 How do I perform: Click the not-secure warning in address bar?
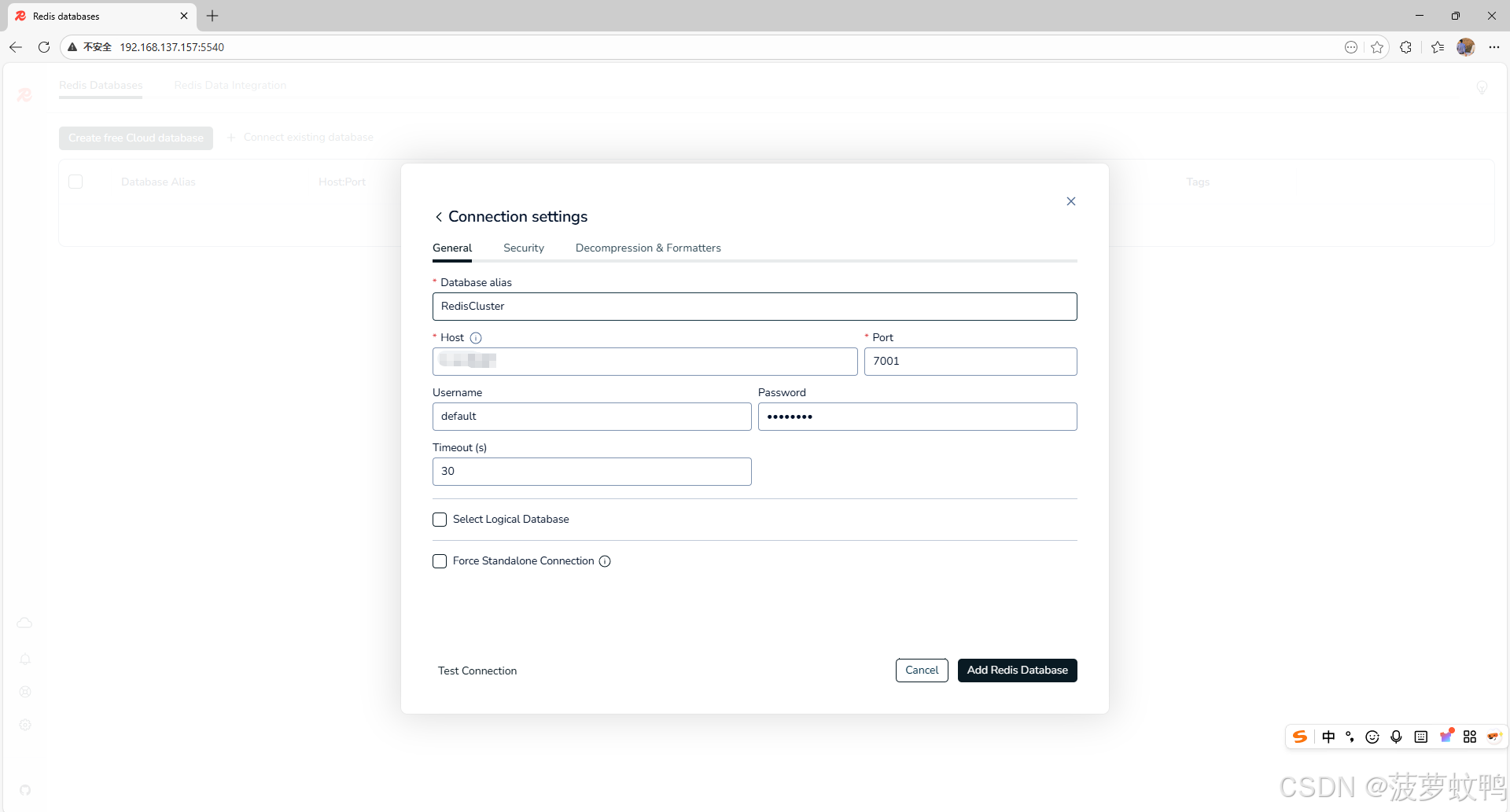(90, 47)
